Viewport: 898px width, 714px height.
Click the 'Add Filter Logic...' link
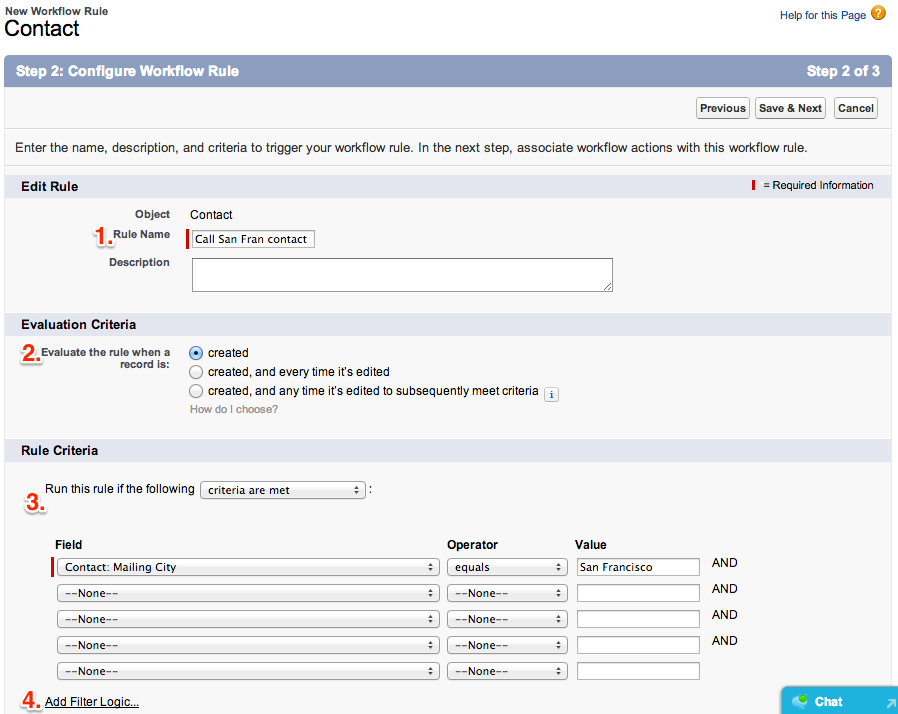pyautogui.click(x=92, y=702)
